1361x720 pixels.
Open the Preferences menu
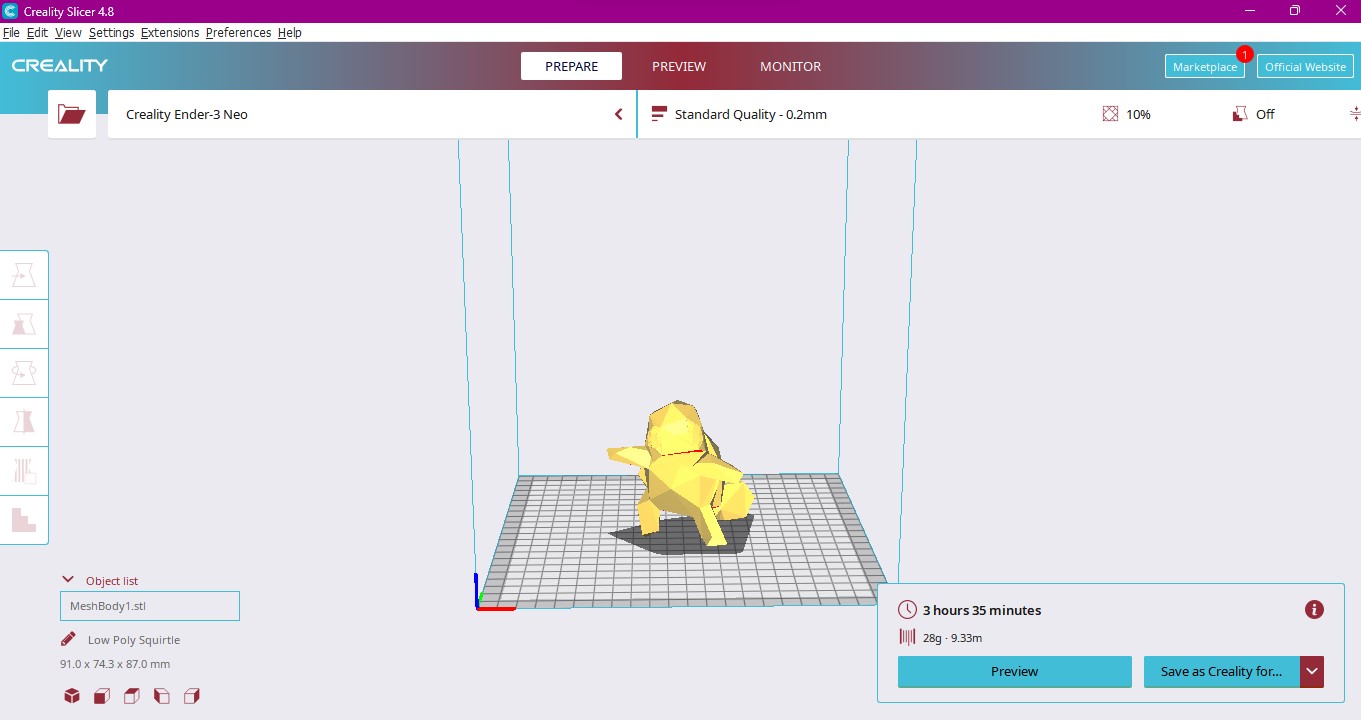click(238, 33)
